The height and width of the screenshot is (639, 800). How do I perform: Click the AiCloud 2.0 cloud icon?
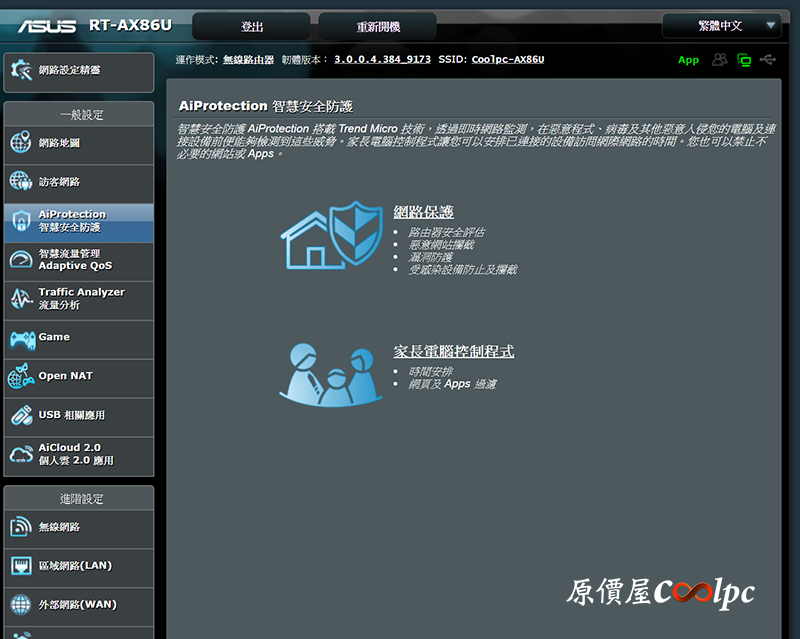[x=21, y=454]
